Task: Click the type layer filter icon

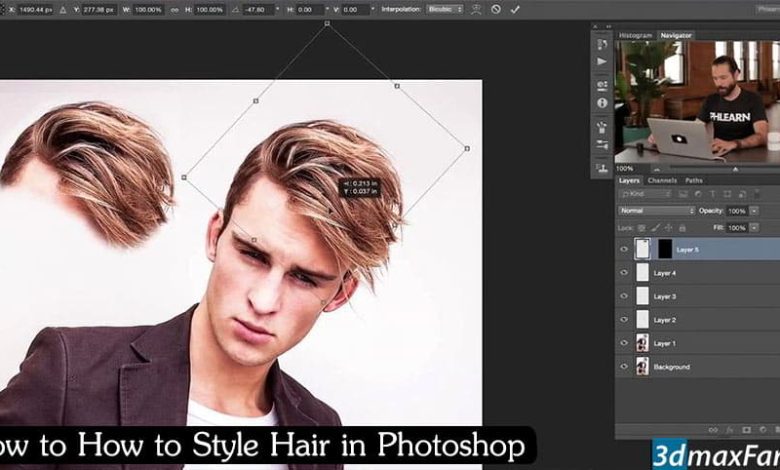Action: coord(712,194)
